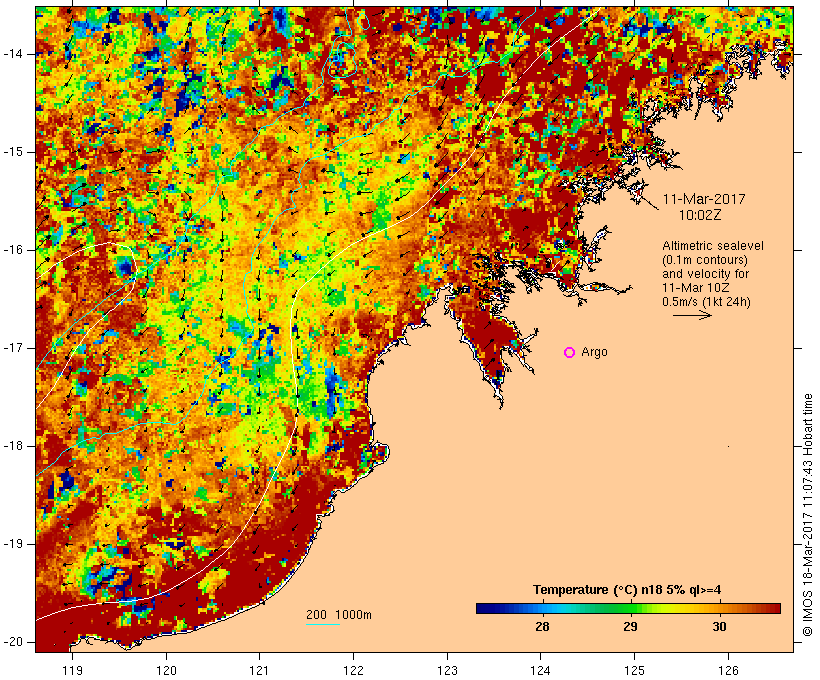Viewport: 820px width, 680px height.
Task: Click the '123' longitude axis label
Action: (447, 670)
